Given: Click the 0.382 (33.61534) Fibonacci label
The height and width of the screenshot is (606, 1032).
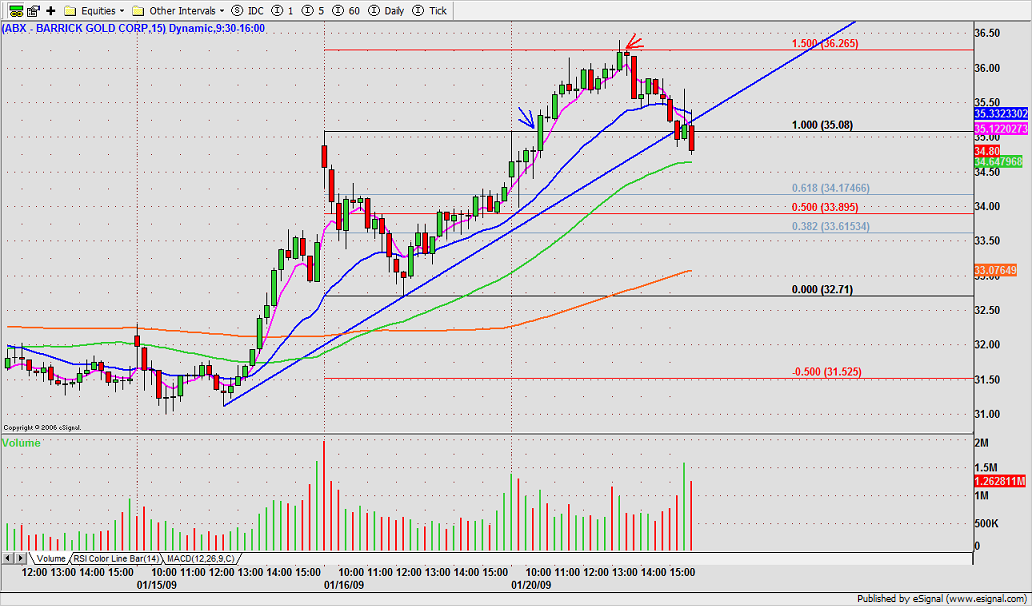Looking at the screenshot, I should pyautogui.click(x=831, y=226).
